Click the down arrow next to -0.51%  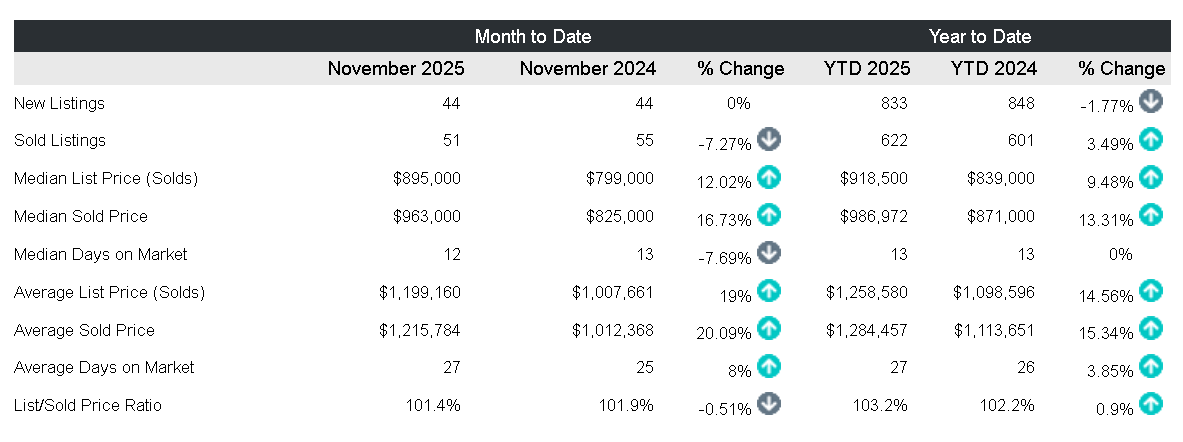click(x=769, y=403)
